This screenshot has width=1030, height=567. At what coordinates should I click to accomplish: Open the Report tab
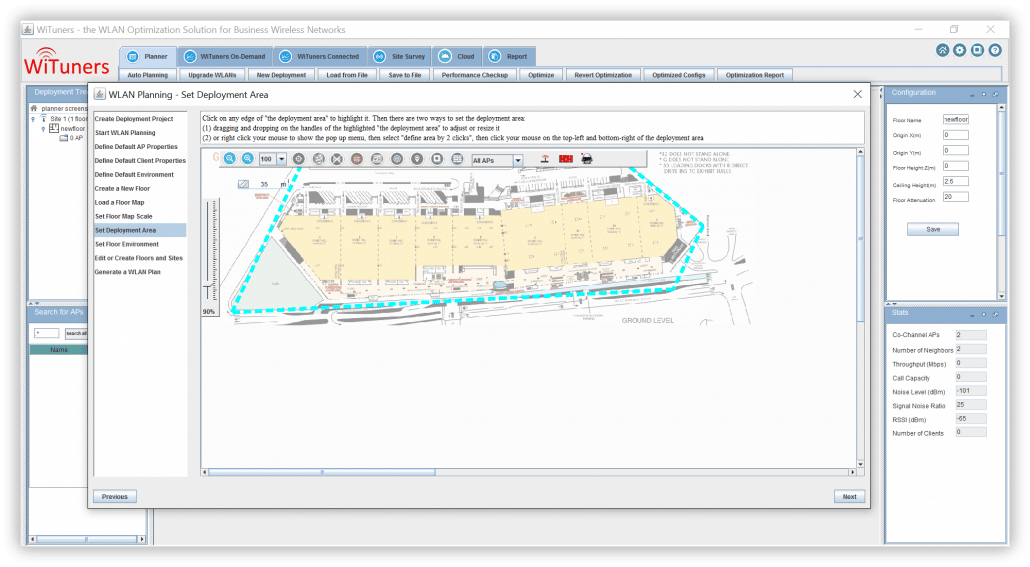pos(509,57)
